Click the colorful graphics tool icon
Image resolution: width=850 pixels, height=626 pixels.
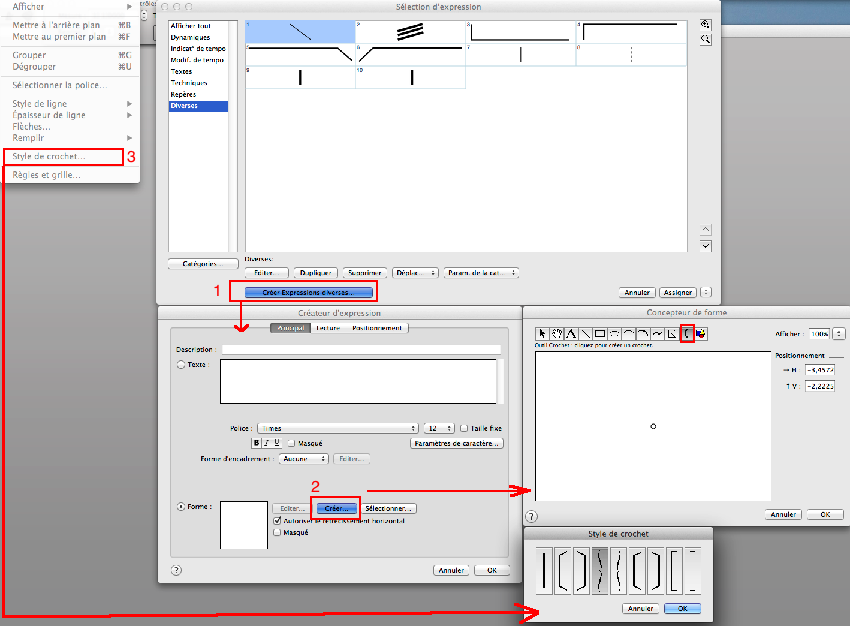pos(701,334)
